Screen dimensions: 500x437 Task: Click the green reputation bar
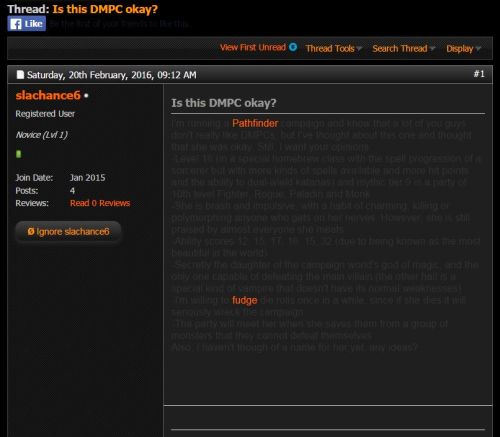[x=18, y=154]
